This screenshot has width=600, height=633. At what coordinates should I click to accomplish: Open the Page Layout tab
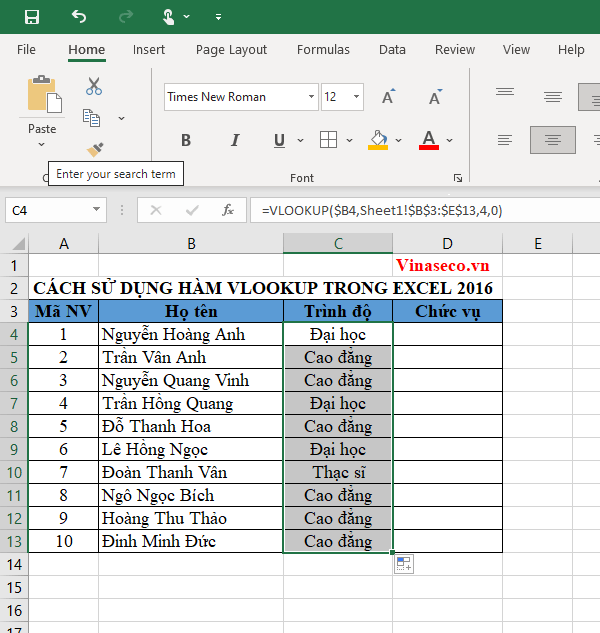231,50
